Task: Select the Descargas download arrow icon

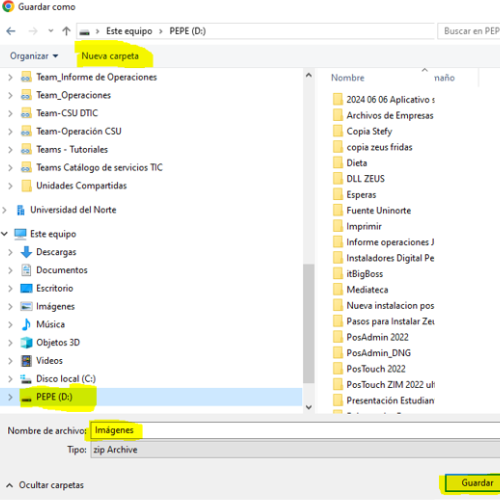Action: pos(26,252)
